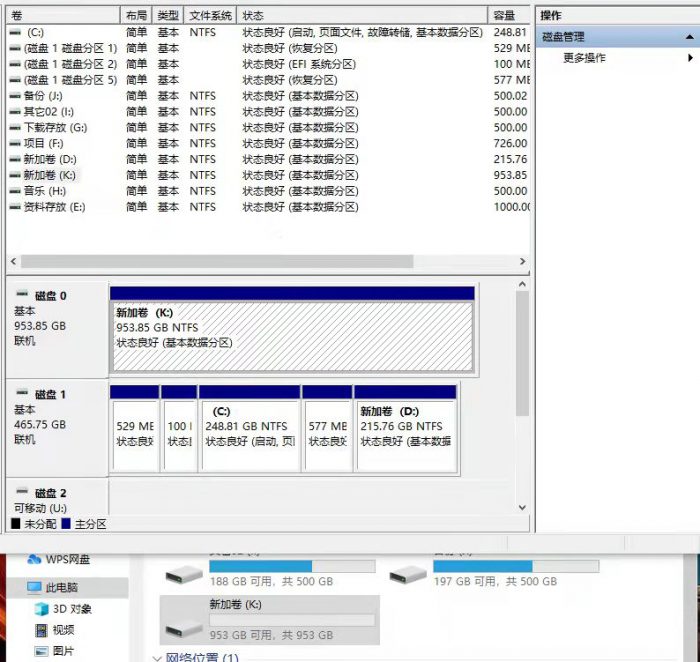Image resolution: width=700 pixels, height=662 pixels.
Task: Open the 视频 folder icon in sidebar
Action: tap(40, 630)
